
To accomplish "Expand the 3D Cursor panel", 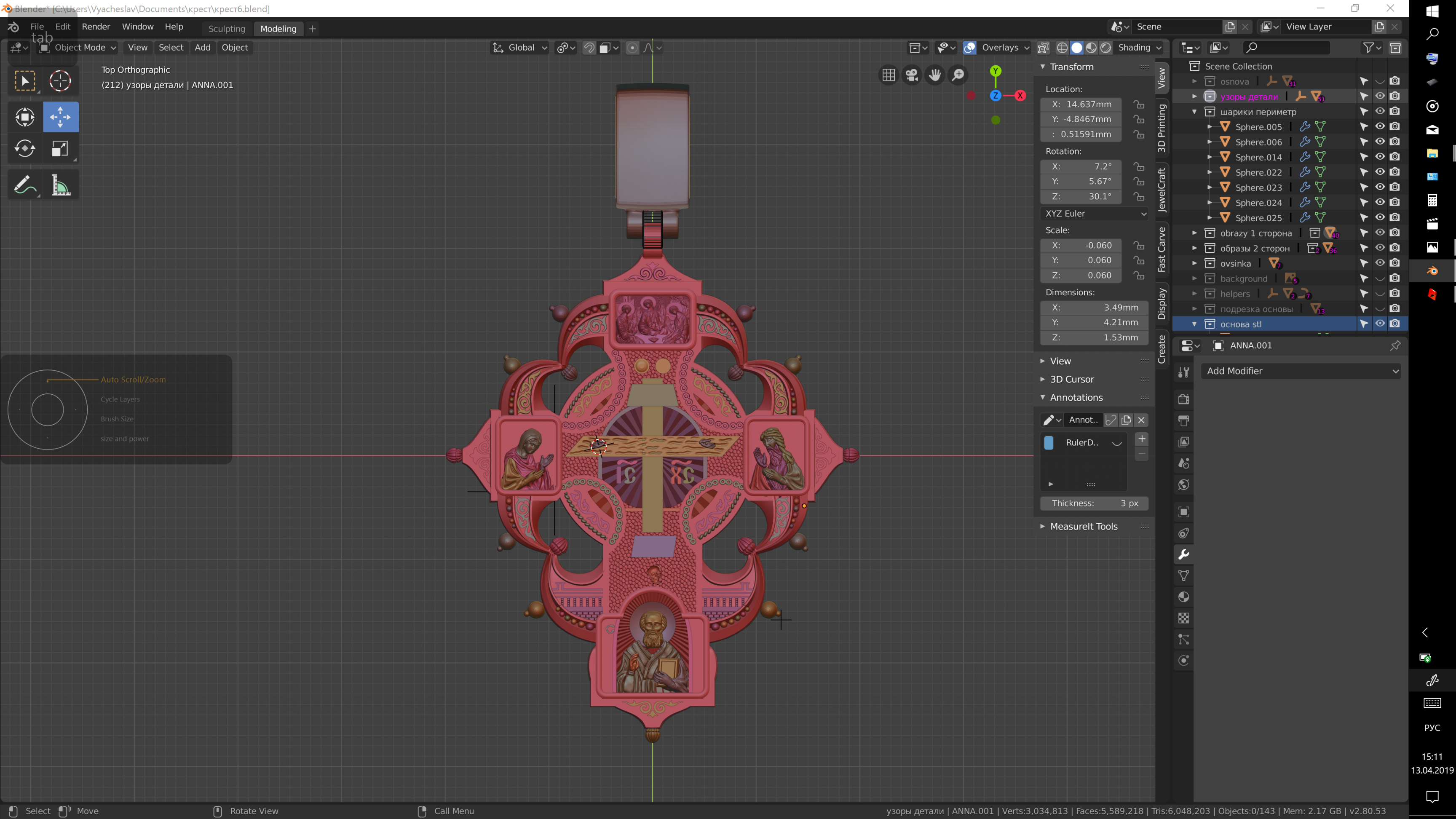I will coord(1072,379).
